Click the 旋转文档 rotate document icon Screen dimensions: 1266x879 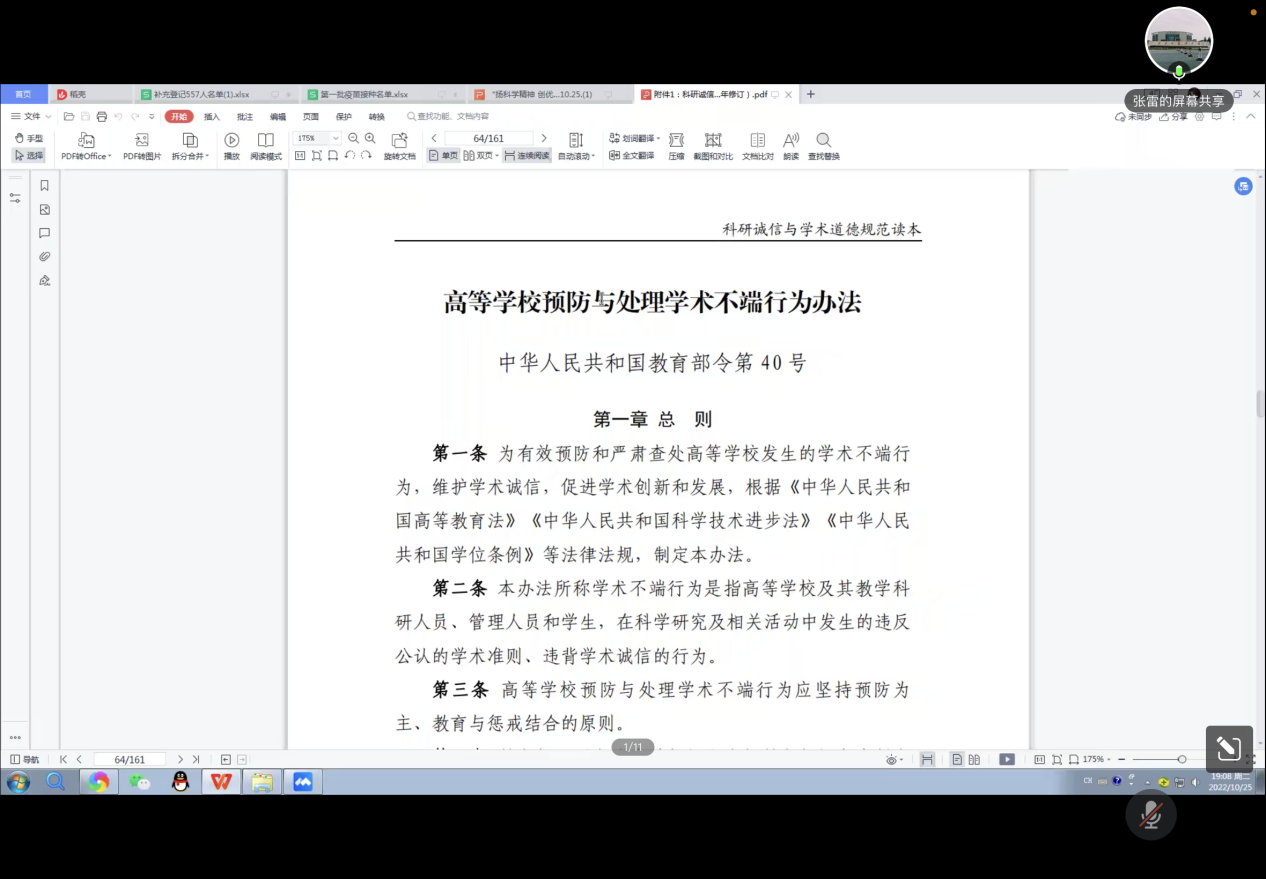coord(399,140)
